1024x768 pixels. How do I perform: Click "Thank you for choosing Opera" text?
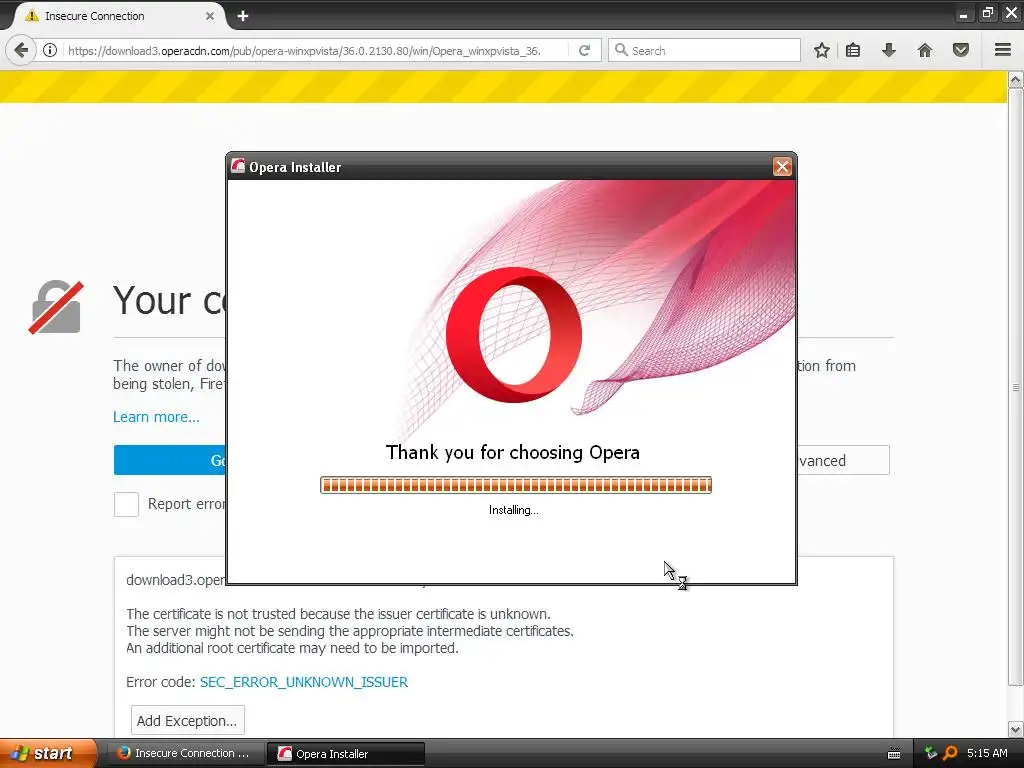513,453
